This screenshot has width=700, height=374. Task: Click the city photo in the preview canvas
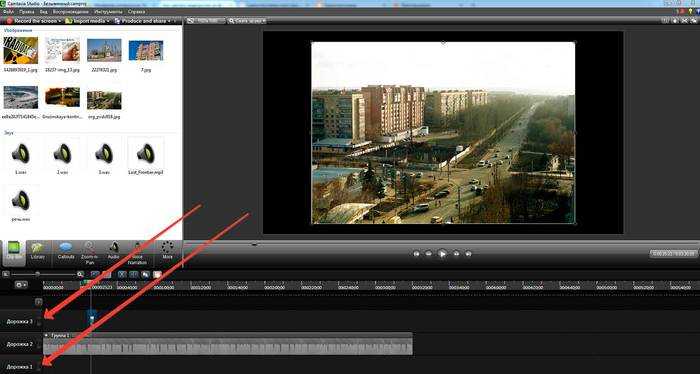[x=443, y=132]
